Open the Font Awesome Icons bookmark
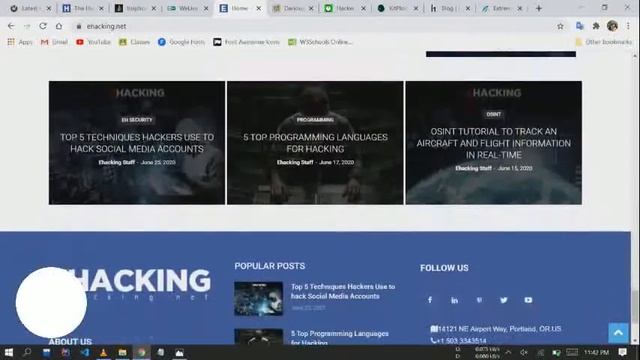The width and height of the screenshot is (640, 360). pyautogui.click(x=247, y=42)
